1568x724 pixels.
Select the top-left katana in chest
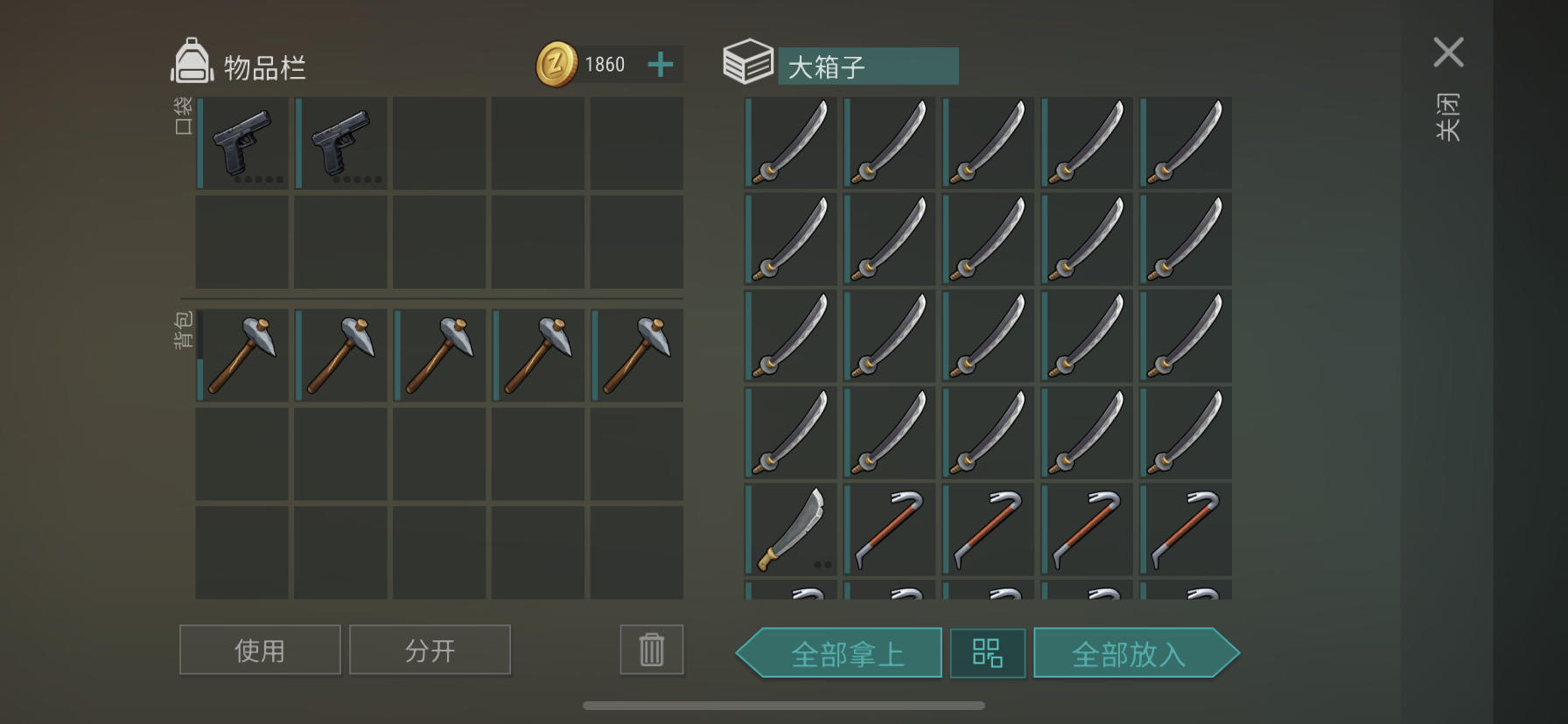coord(791,143)
